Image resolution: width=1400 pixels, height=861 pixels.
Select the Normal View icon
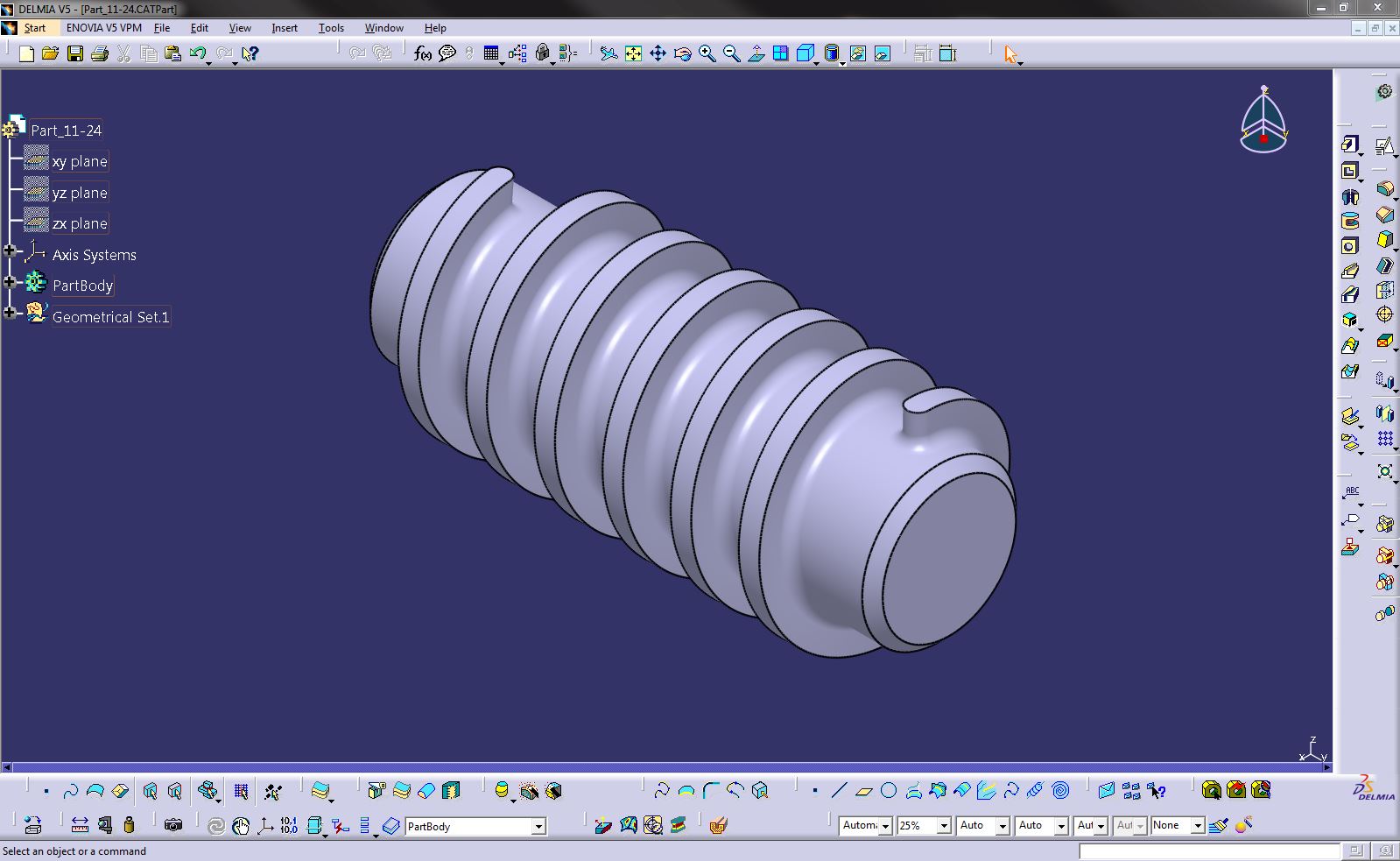pos(756,53)
